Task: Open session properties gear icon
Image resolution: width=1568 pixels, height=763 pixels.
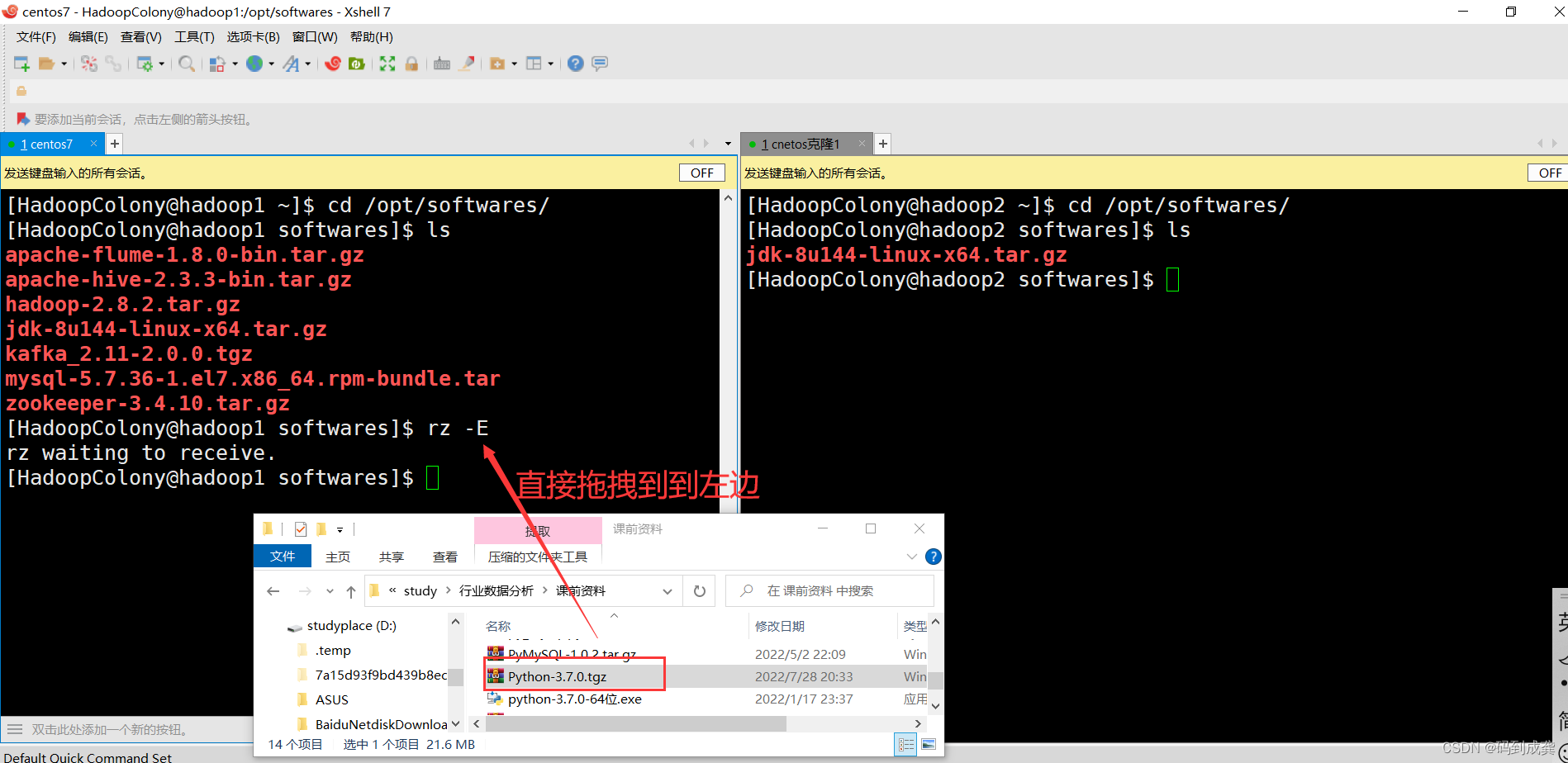Action: click(x=145, y=64)
